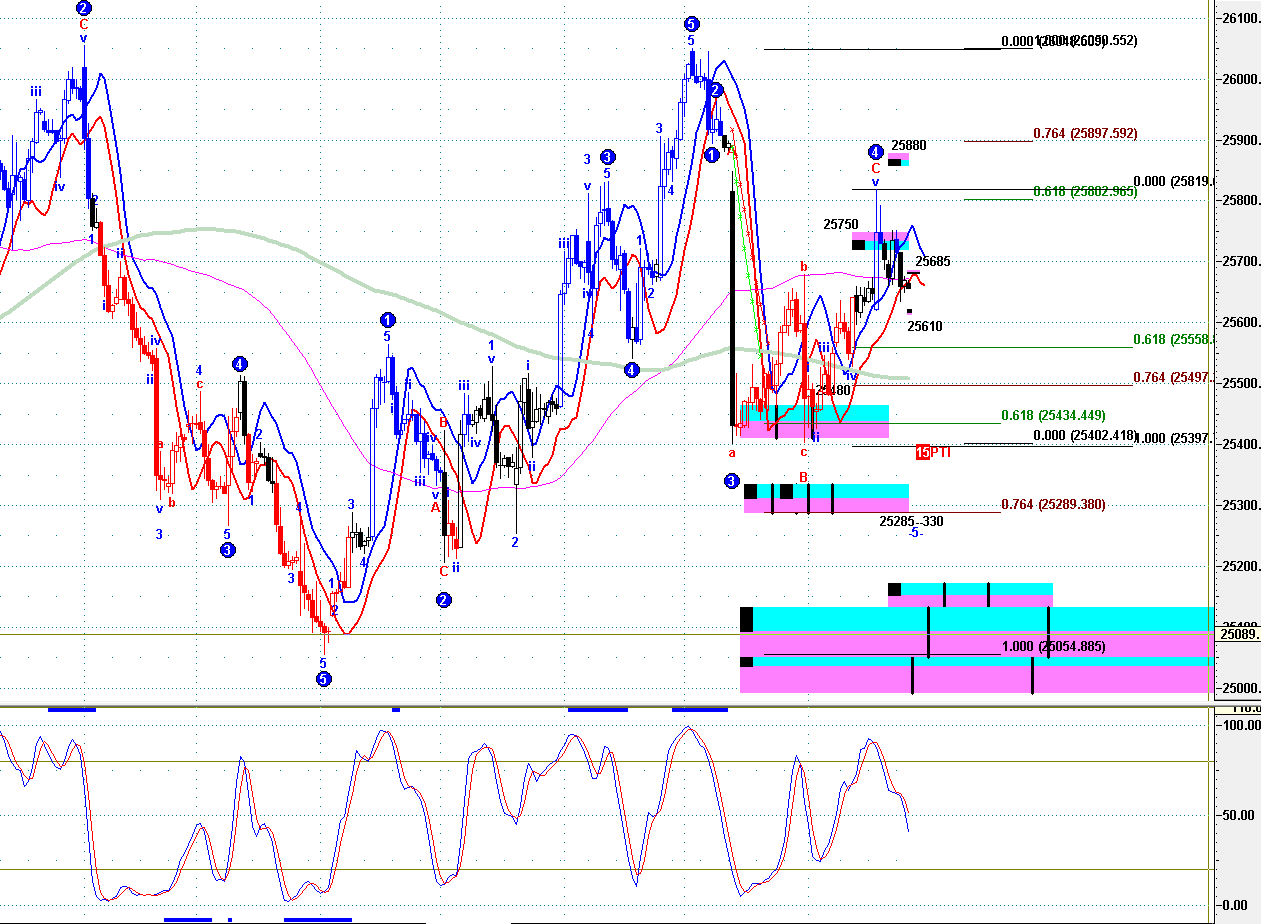Click the red A wave label
Image resolution: width=1261 pixels, height=924 pixels.
pyautogui.click(x=435, y=507)
